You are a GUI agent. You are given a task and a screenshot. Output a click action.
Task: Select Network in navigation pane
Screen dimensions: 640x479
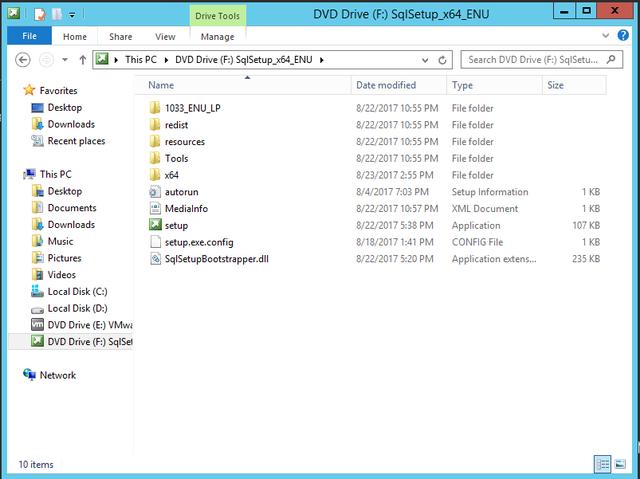click(58, 375)
